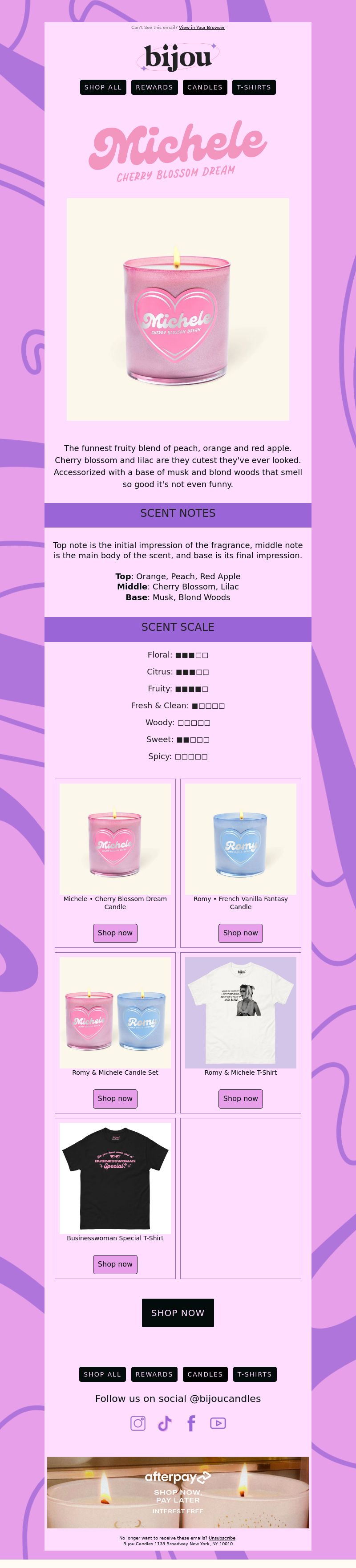Open the Instagram social icon

[138, 1423]
